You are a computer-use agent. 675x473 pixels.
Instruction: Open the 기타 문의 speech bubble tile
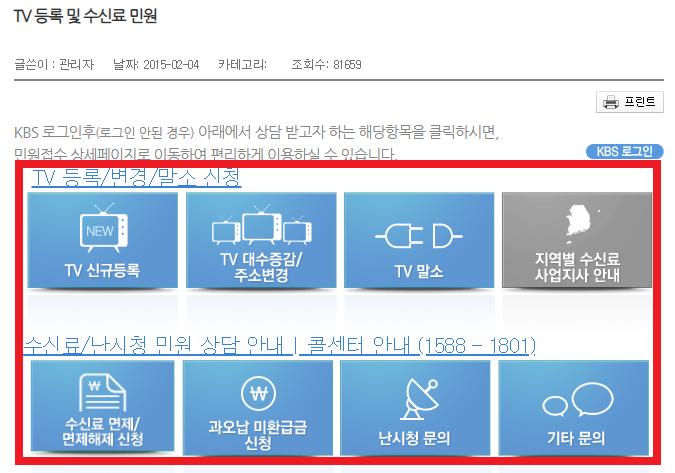(x=573, y=408)
